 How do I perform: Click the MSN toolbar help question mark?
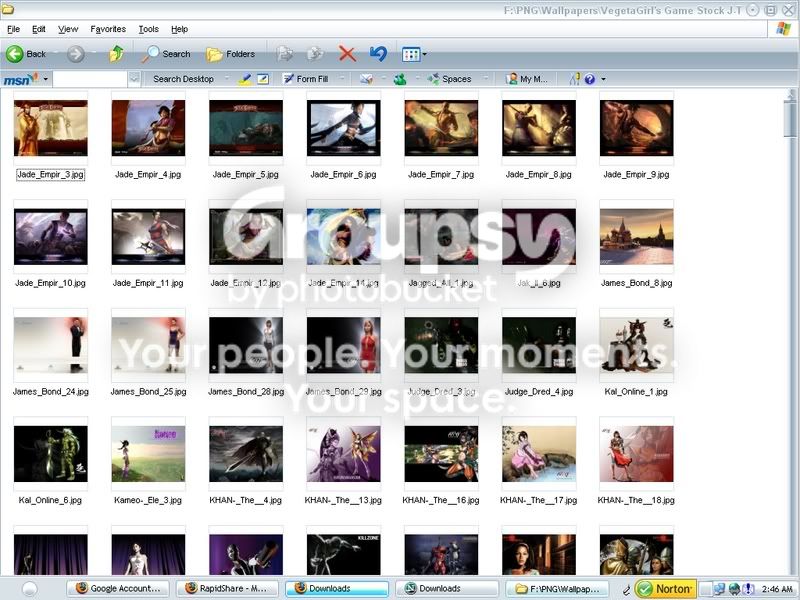590,79
